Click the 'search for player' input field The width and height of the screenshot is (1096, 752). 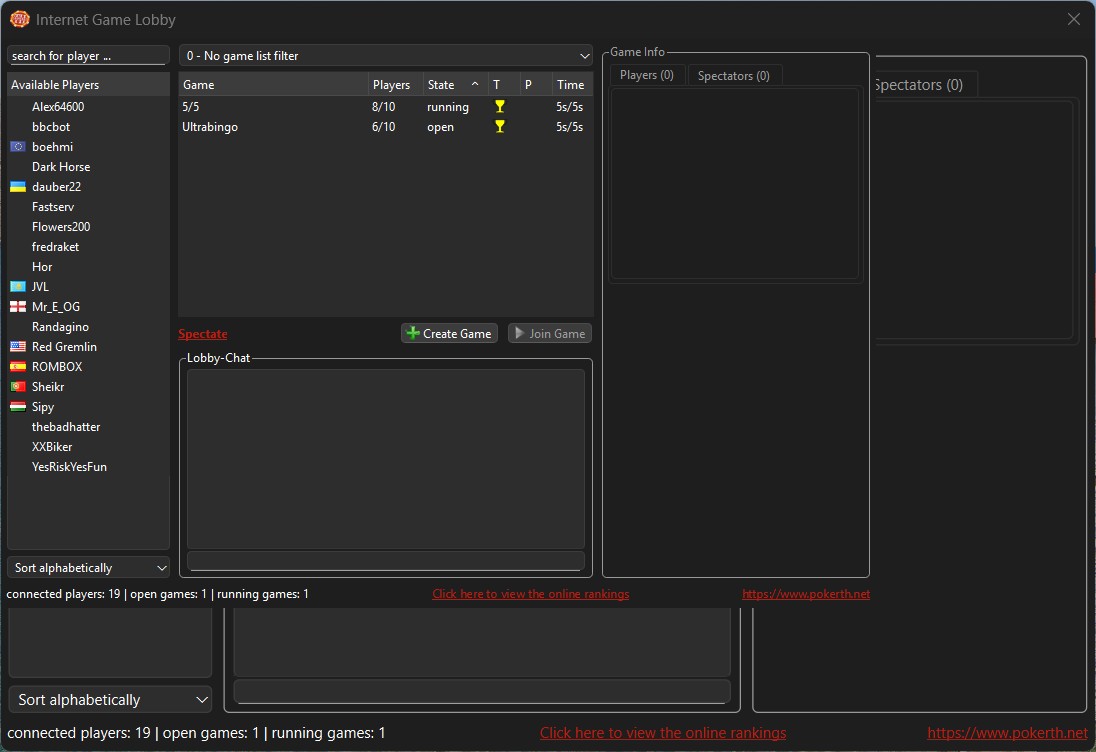coord(88,56)
